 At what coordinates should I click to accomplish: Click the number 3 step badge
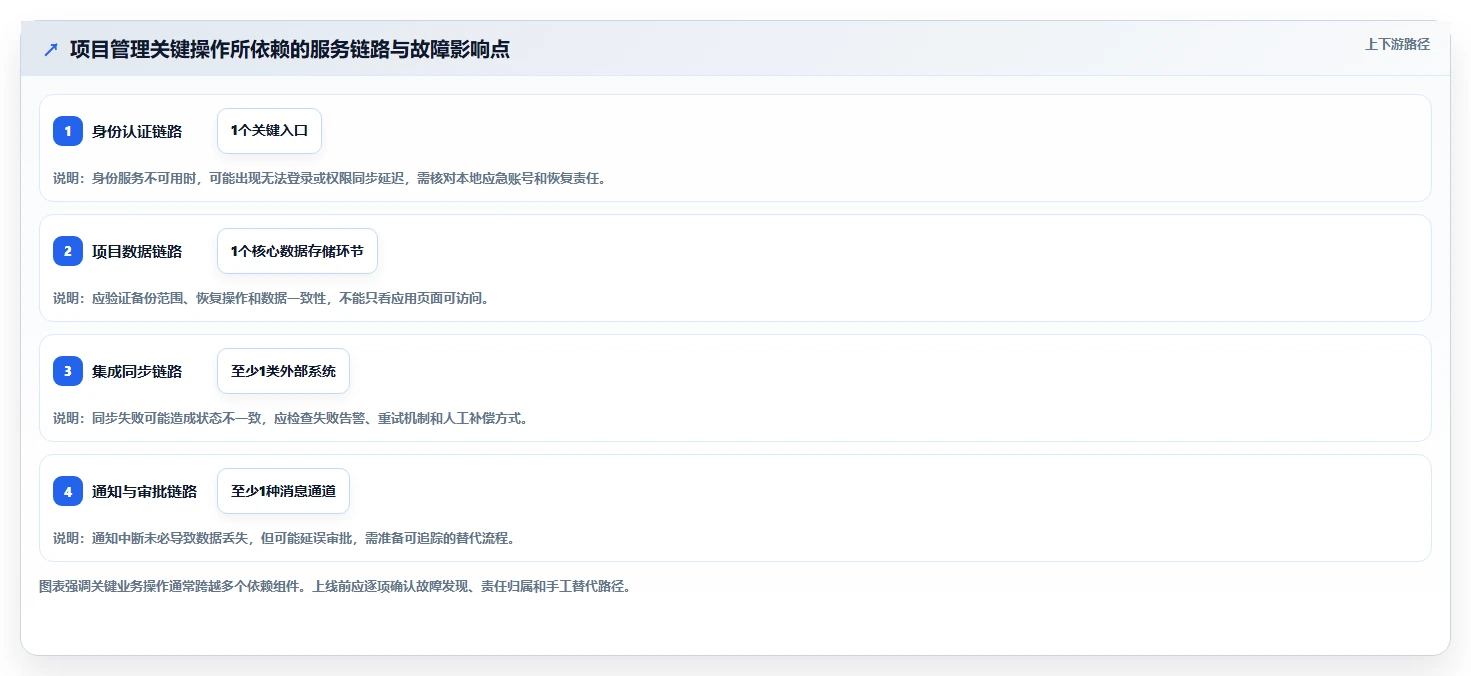68,371
